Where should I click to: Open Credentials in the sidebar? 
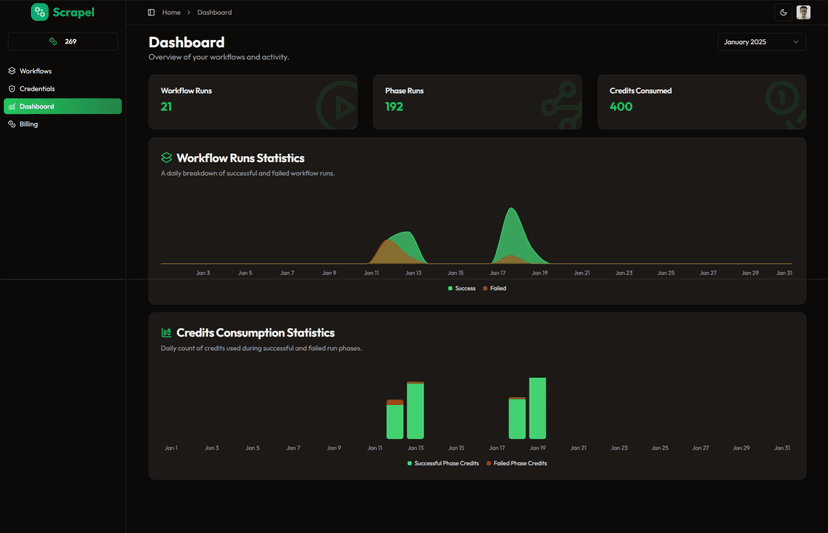63,89
